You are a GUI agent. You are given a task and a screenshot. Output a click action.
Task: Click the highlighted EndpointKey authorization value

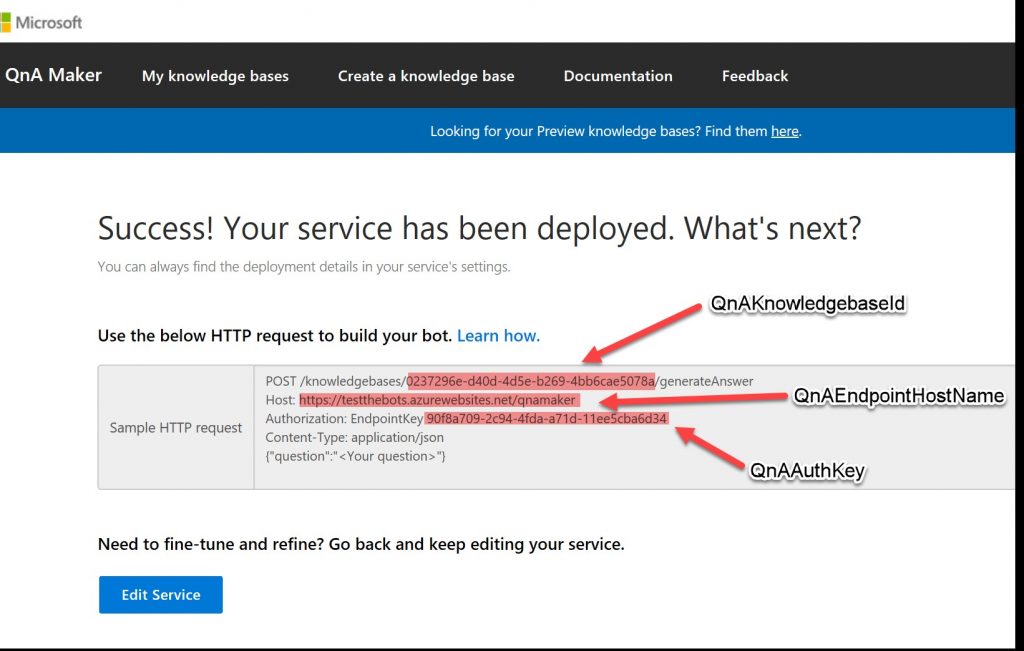pyautogui.click(x=547, y=418)
